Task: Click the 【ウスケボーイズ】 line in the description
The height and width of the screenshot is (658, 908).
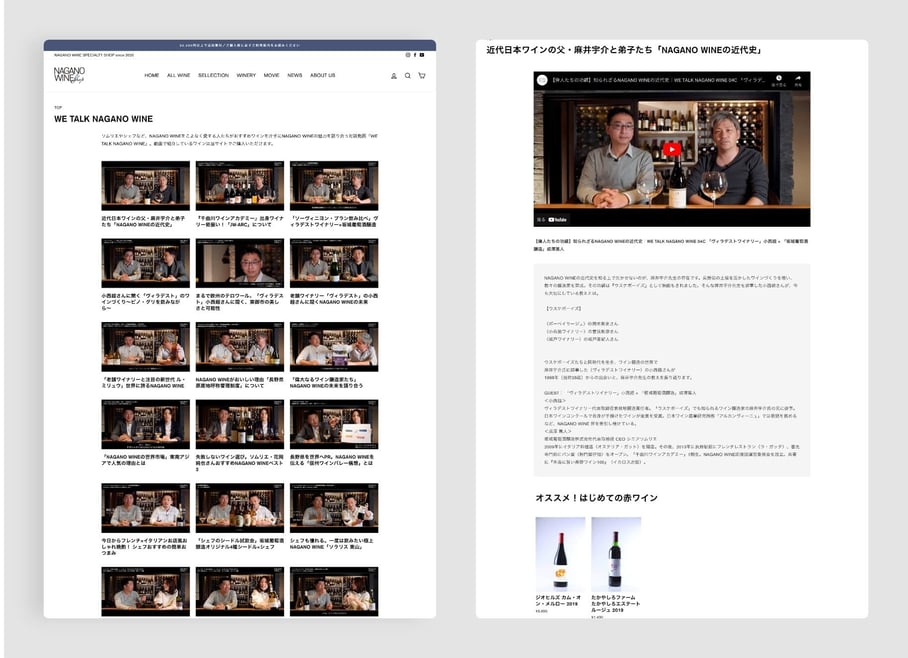Action: pos(563,309)
